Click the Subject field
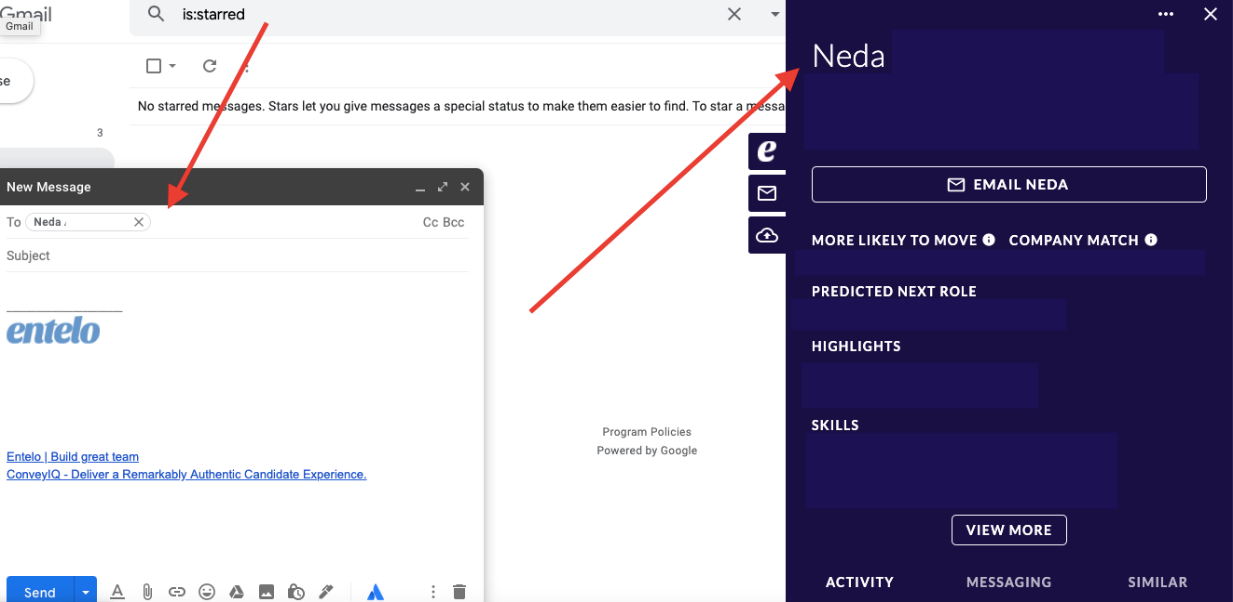Viewport: 1233px width, 602px height. [x=237, y=256]
